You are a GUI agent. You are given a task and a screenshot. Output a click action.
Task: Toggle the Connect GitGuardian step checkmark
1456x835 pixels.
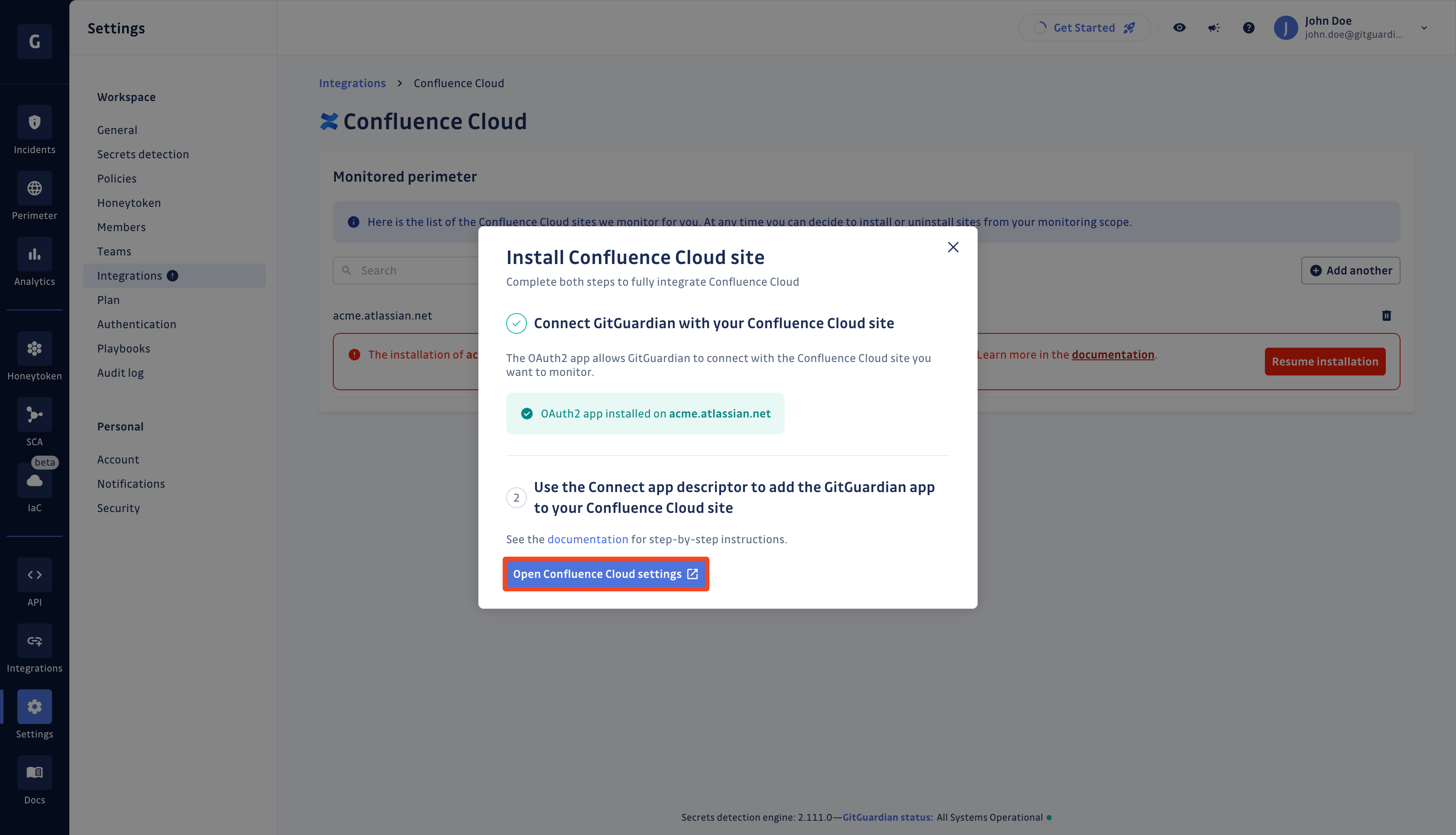[516, 322]
